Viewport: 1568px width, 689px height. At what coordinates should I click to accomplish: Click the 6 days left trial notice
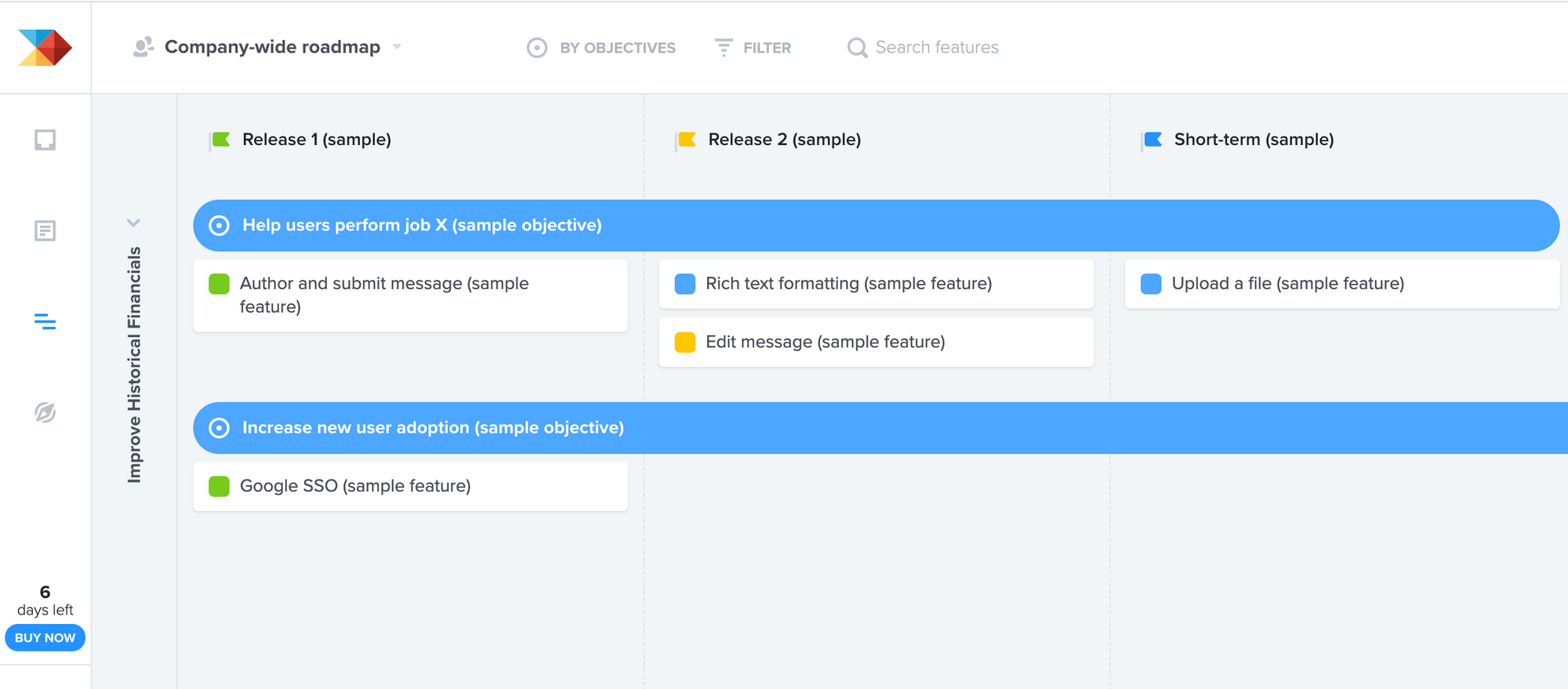pyautogui.click(x=45, y=601)
